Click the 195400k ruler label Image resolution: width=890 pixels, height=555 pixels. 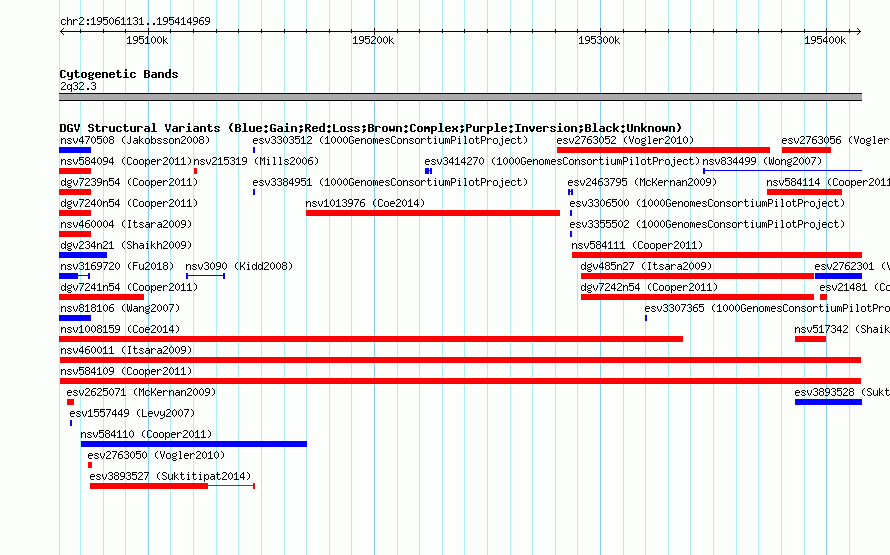[825, 40]
